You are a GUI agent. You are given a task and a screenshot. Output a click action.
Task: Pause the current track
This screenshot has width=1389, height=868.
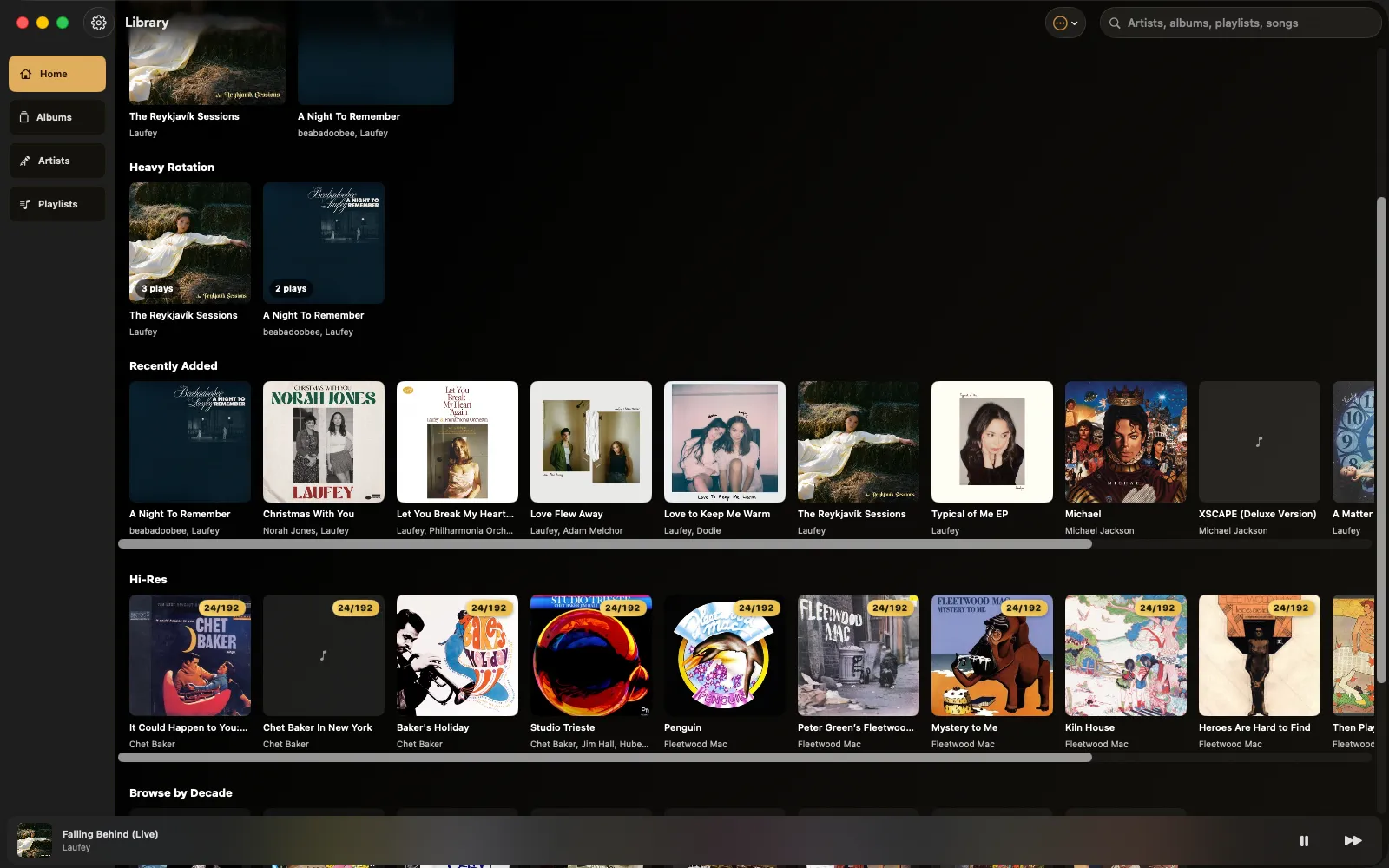1304,840
